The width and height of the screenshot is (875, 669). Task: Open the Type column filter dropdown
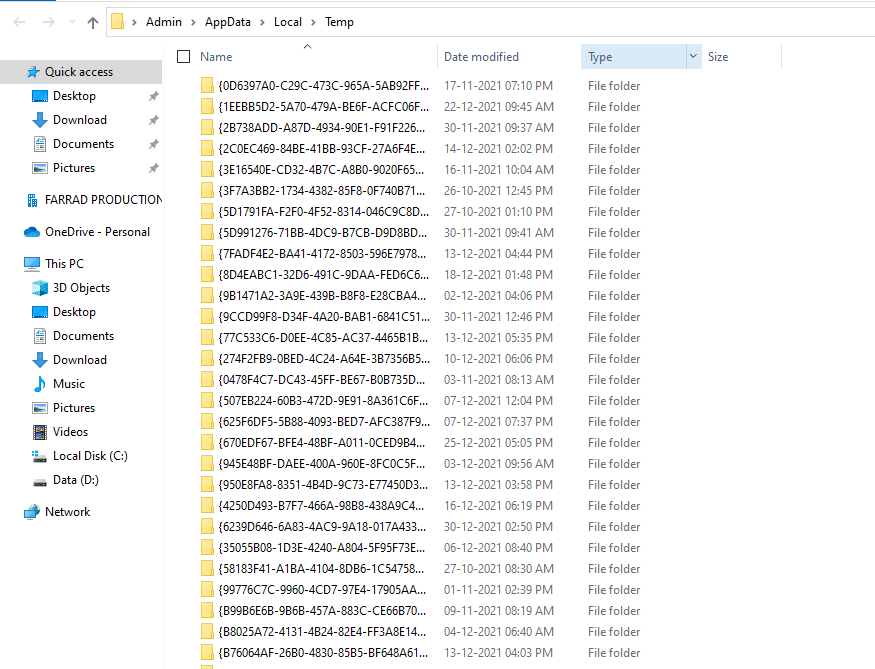tap(695, 57)
